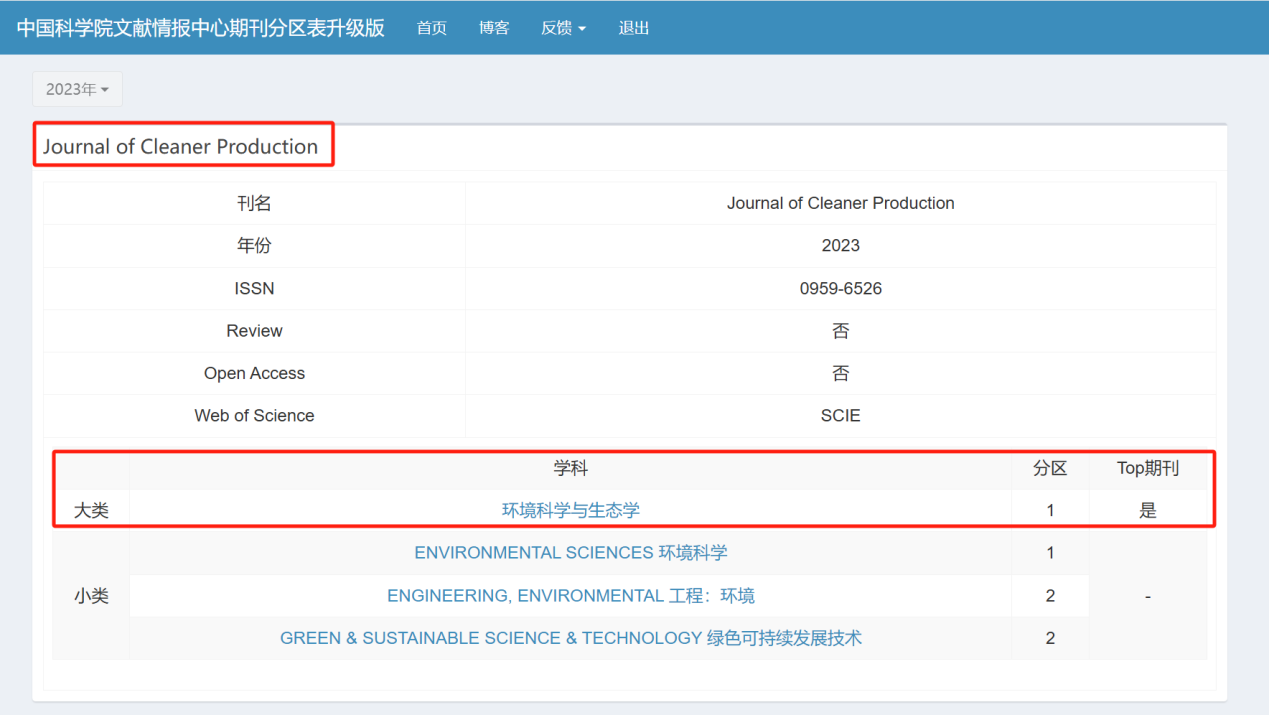
Task: Click the site title in the navbar
Action: (x=200, y=27)
